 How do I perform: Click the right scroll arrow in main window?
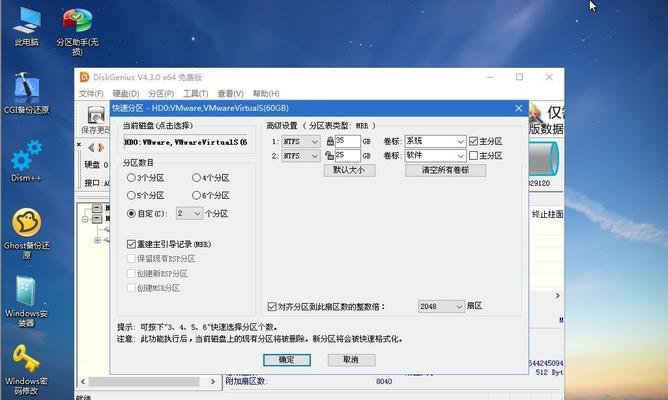557,295
